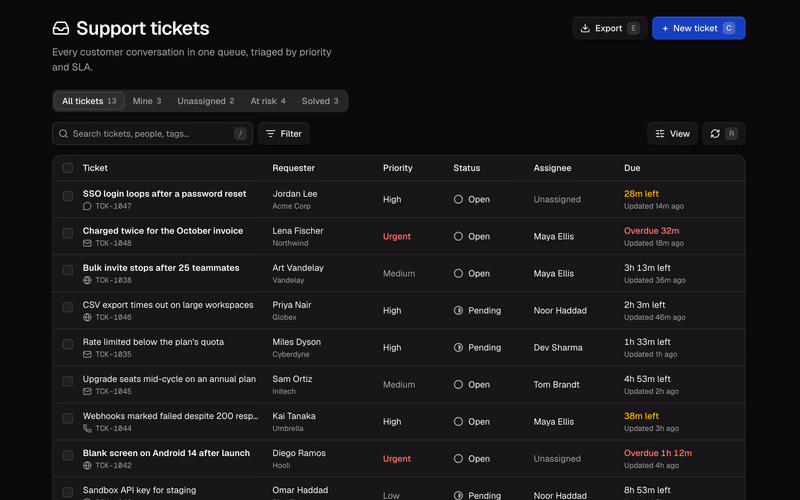Click the magnifier icon in search box
This screenshot has width=800, height=500.
point(63,134)
